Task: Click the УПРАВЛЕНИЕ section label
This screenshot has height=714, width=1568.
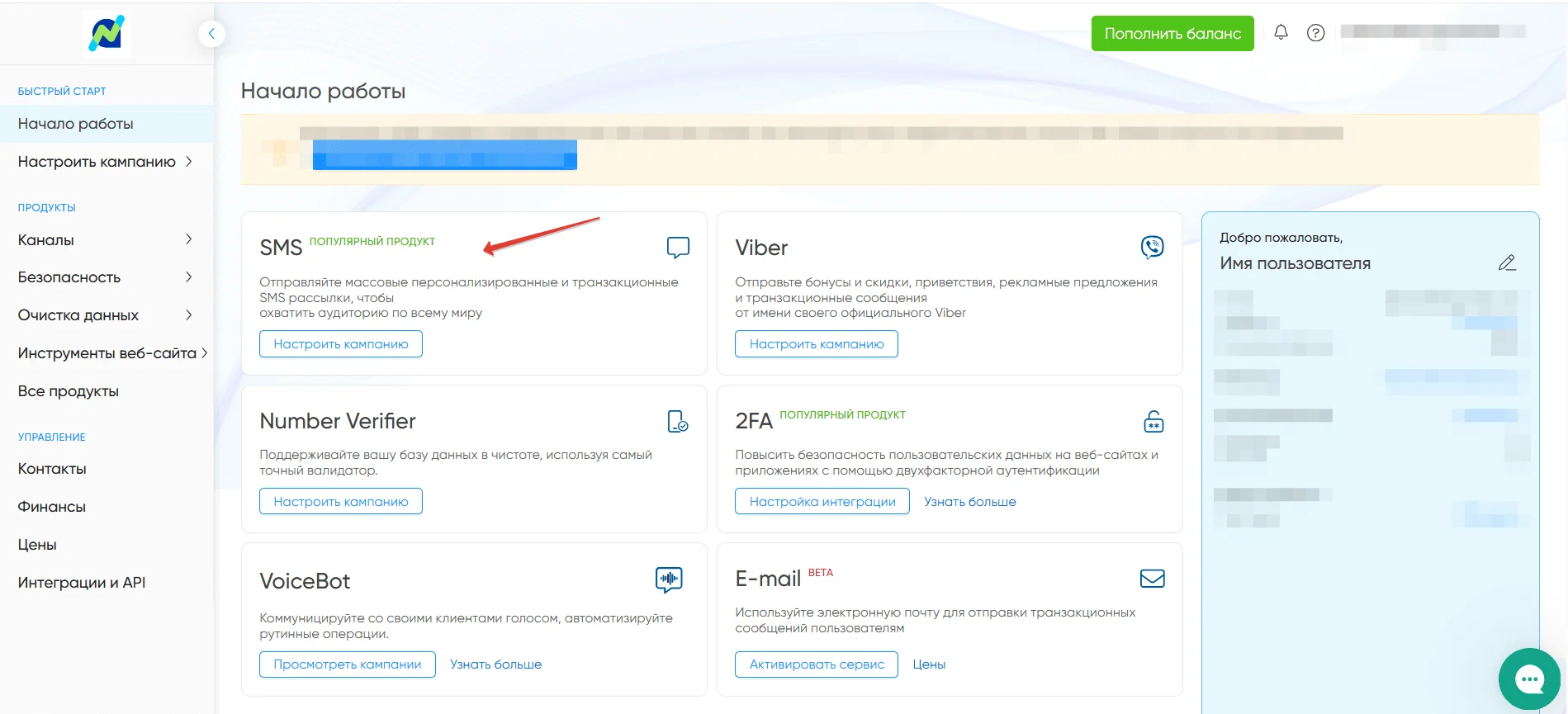Action: tap(51, 437)
